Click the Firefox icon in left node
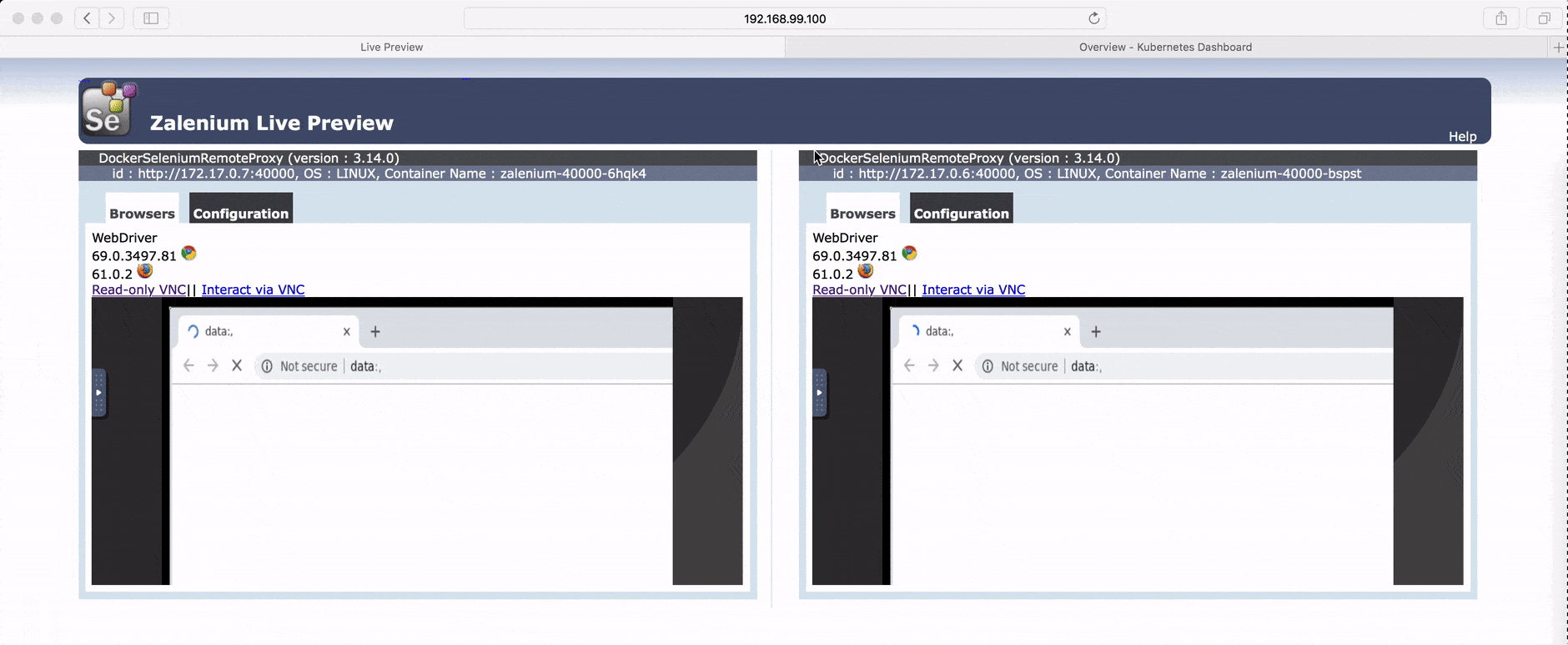 (145, 271)
